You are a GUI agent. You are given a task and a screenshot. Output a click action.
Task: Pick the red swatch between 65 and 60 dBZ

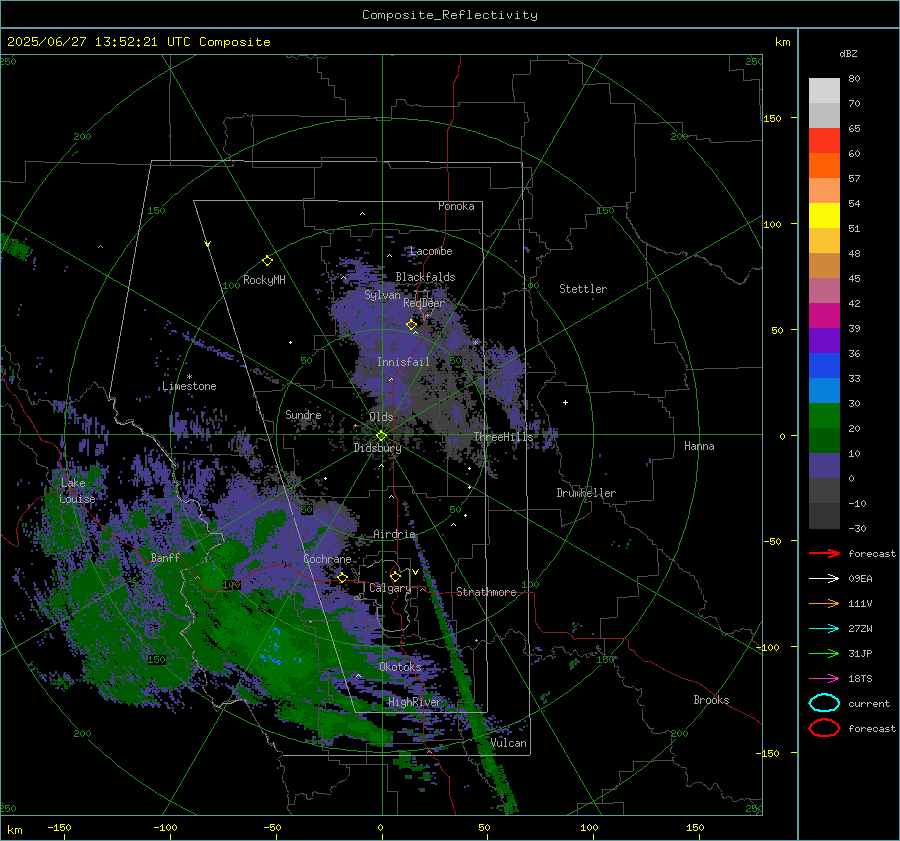pyautogui.click(x=824, y=141)
